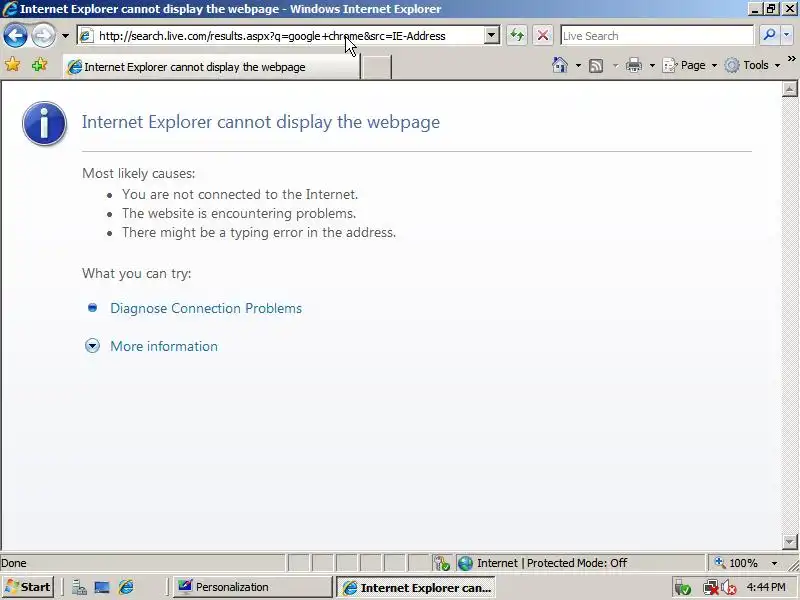Click the Internet Explorer taskbar button
This screenshot has width=800, height=600.
(x=416, y=588)
